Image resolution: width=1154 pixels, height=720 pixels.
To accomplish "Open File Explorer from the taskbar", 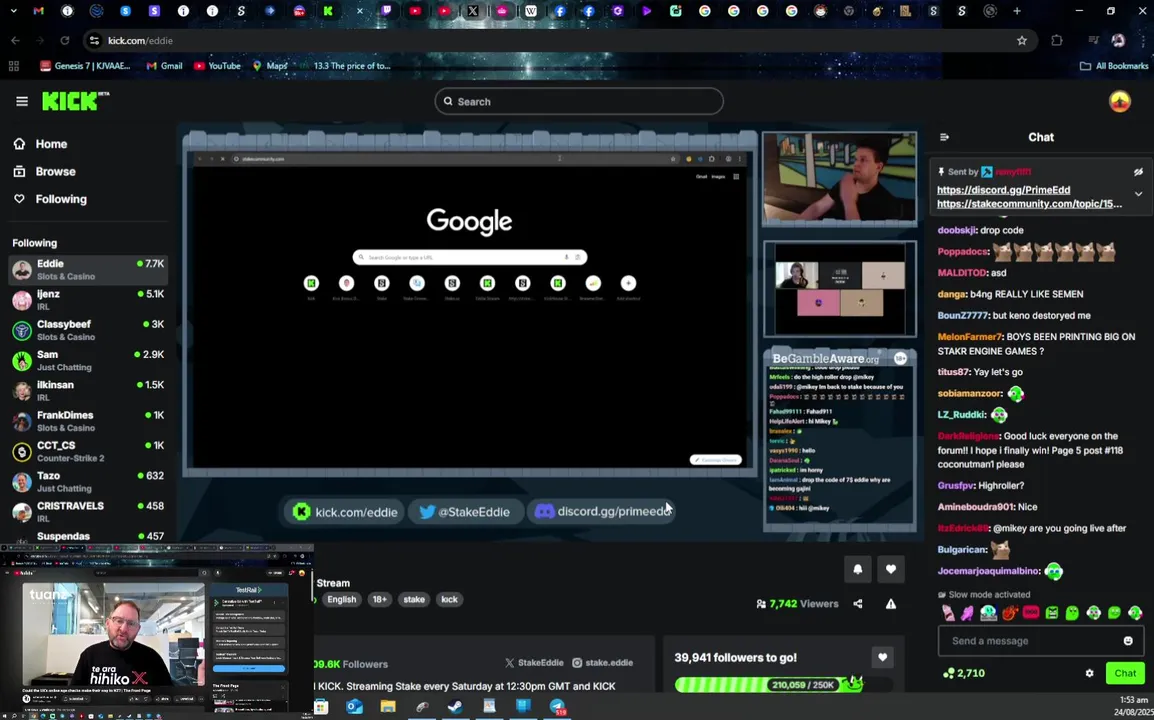I will (x=388, y=707).
